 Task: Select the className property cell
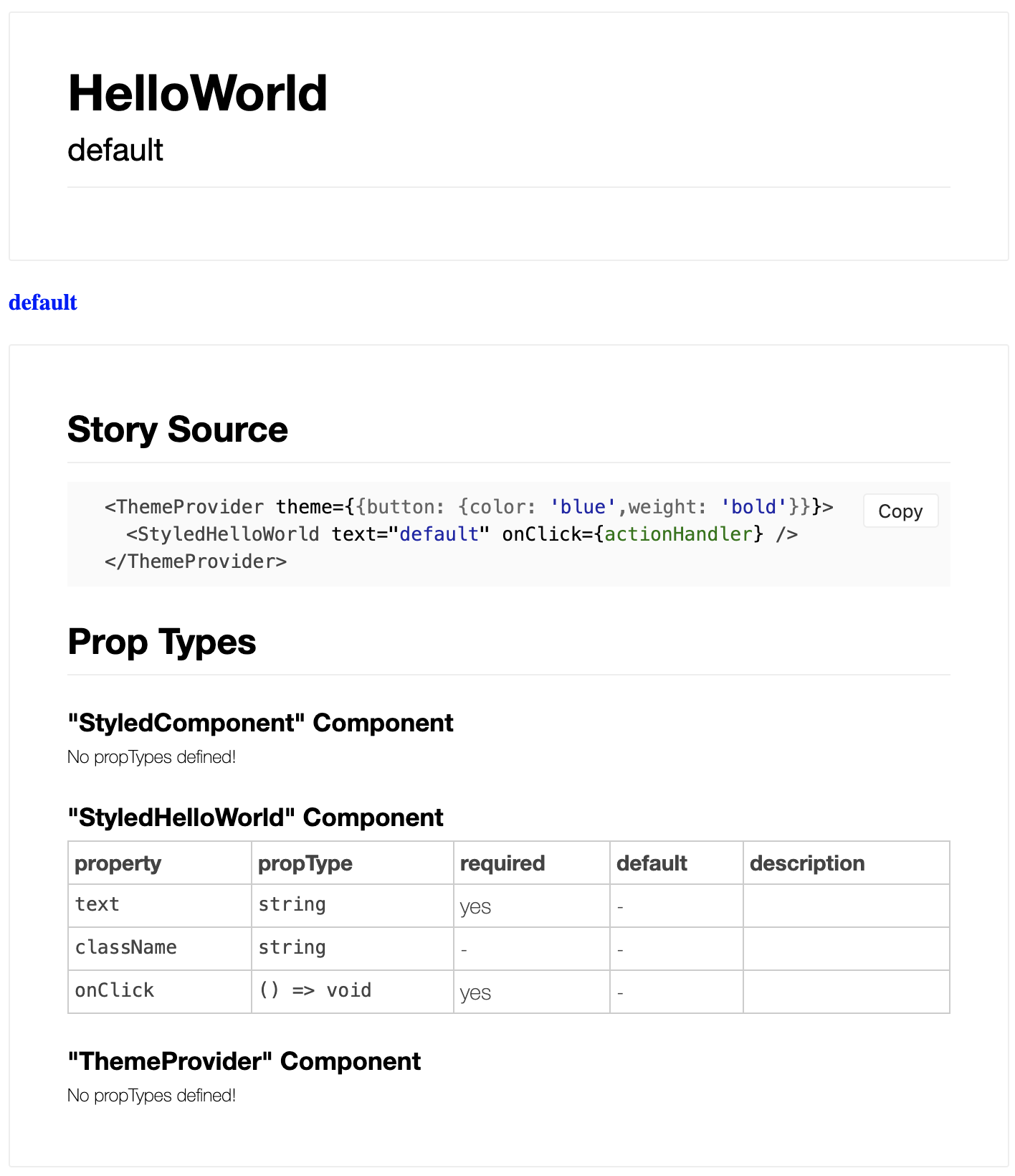[x=126, y=948]
